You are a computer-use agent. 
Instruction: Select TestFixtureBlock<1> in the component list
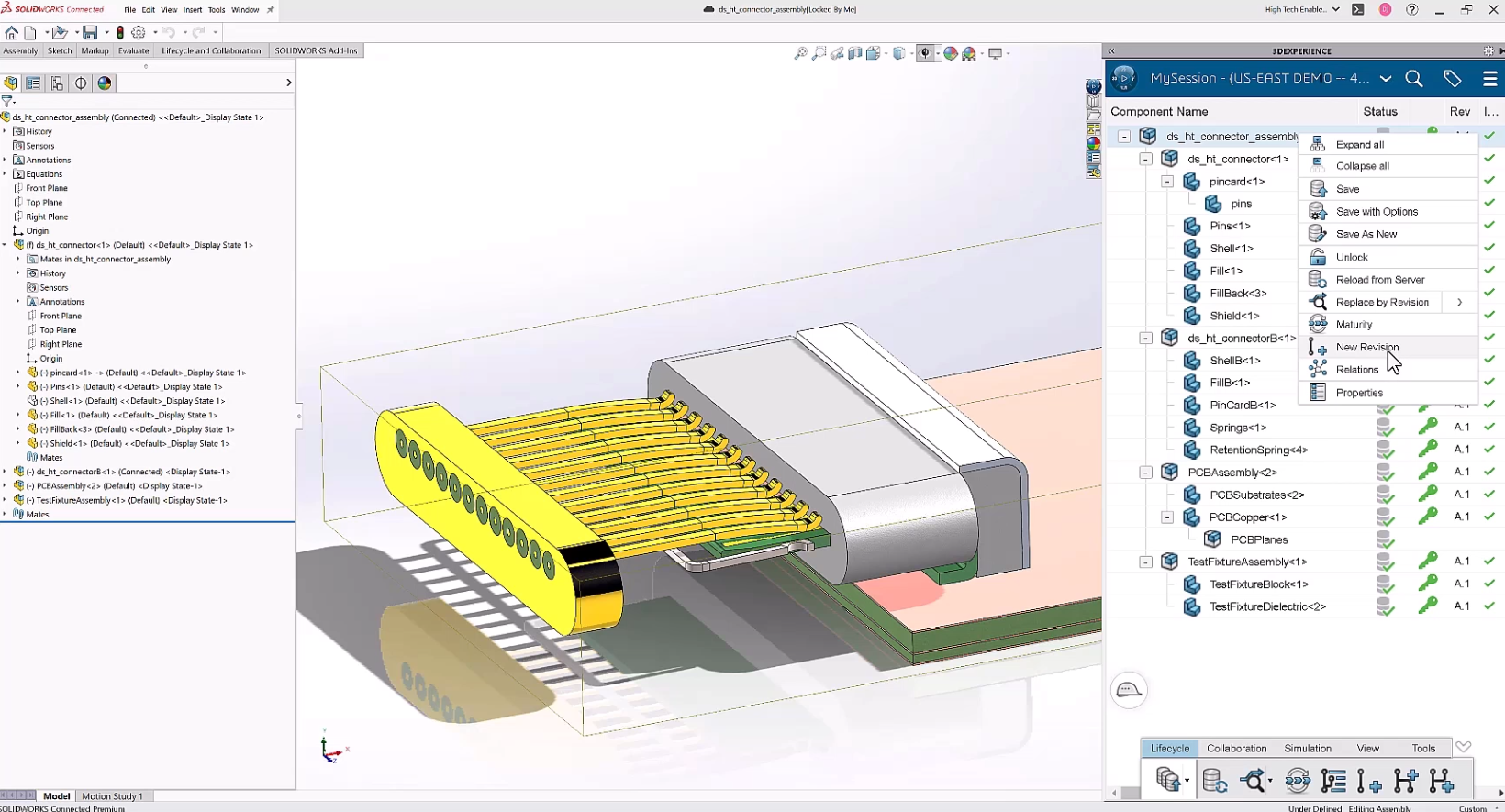click(1258, 584)
